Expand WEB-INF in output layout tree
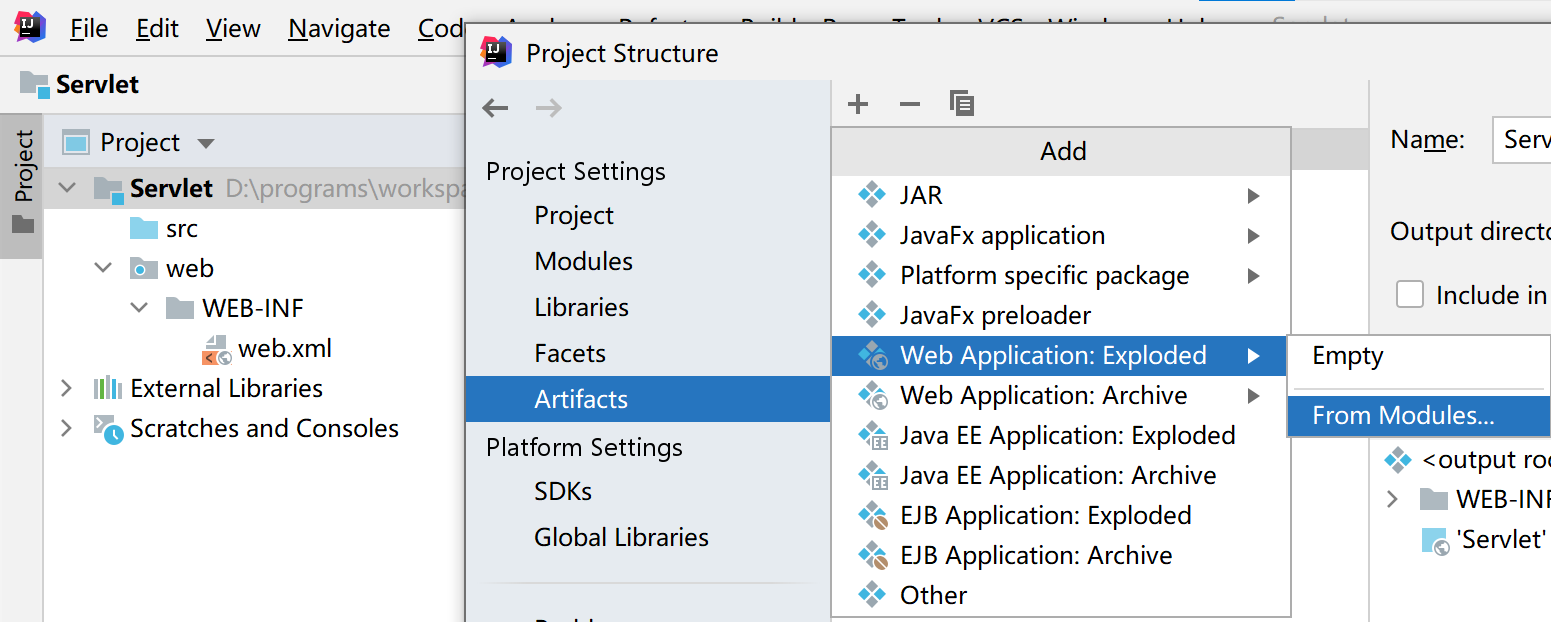Image resolution: width=1551 pixels, height=622 pixels. 1393,499
